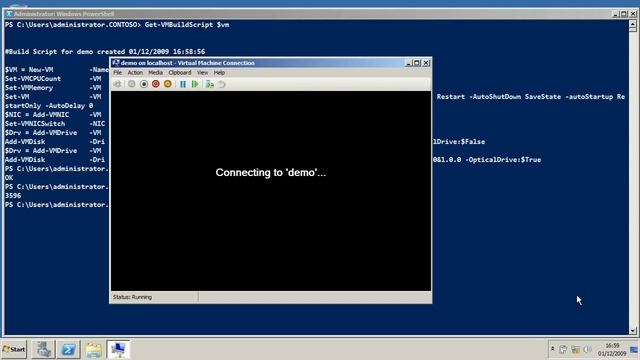Close the PowerShell window
This screenshot has width=640, height=360.
[x=633, y=14]
